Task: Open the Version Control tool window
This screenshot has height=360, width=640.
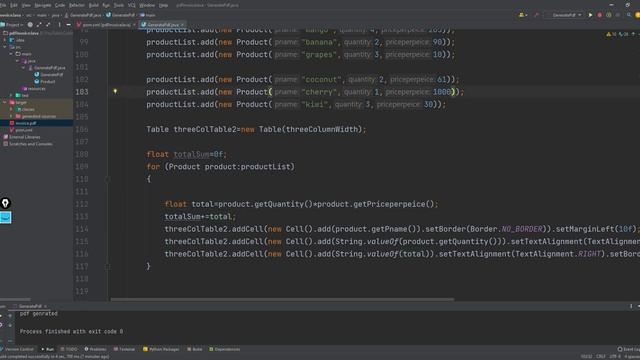Action: pos(18,349)
